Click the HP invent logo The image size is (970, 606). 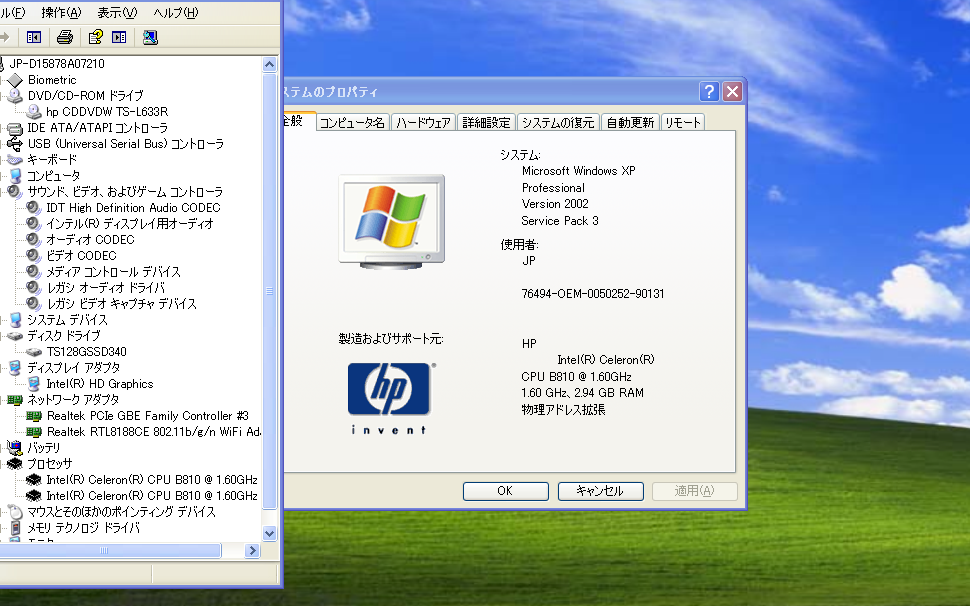pyautogui.click(x=390, y=399)
